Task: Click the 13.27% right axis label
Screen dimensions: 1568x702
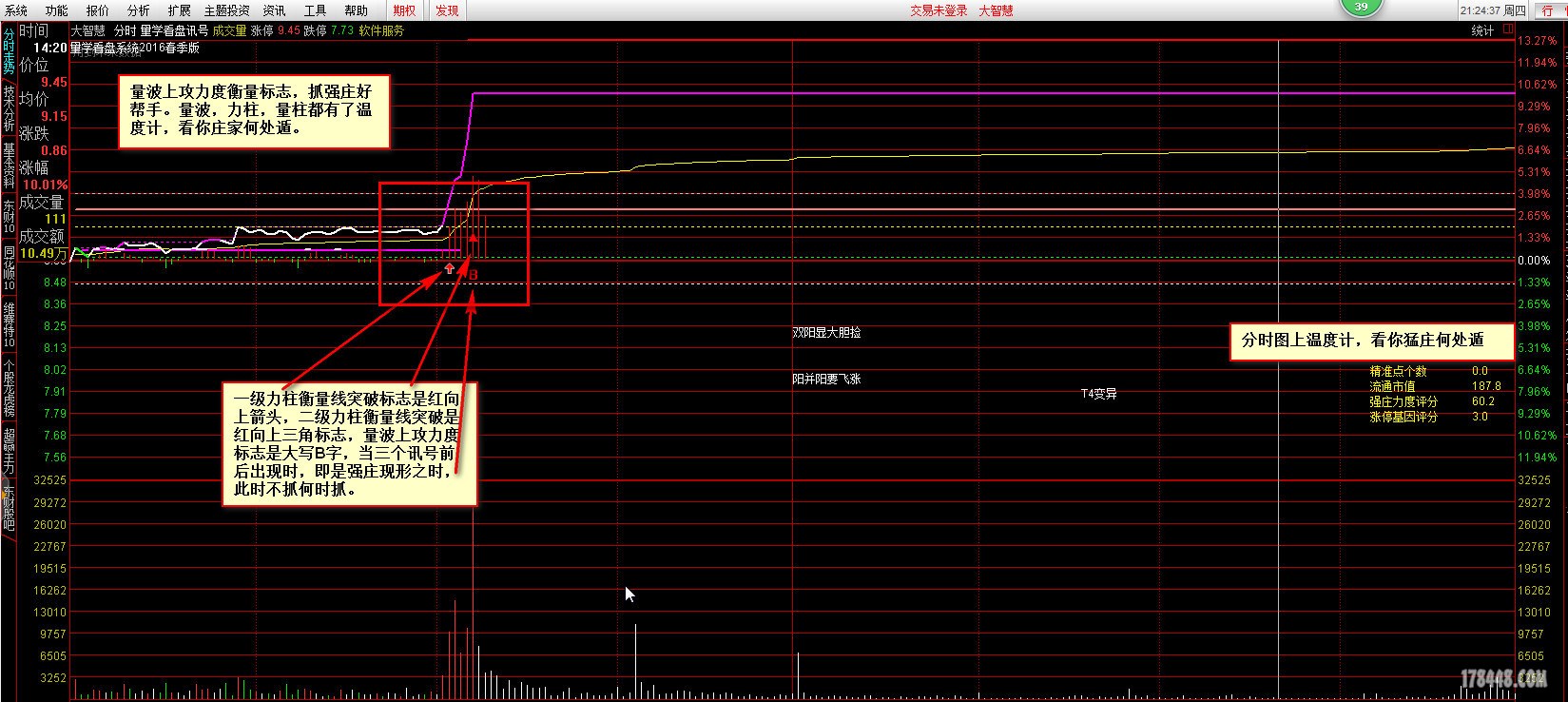Action: [x=1538, y=41]
